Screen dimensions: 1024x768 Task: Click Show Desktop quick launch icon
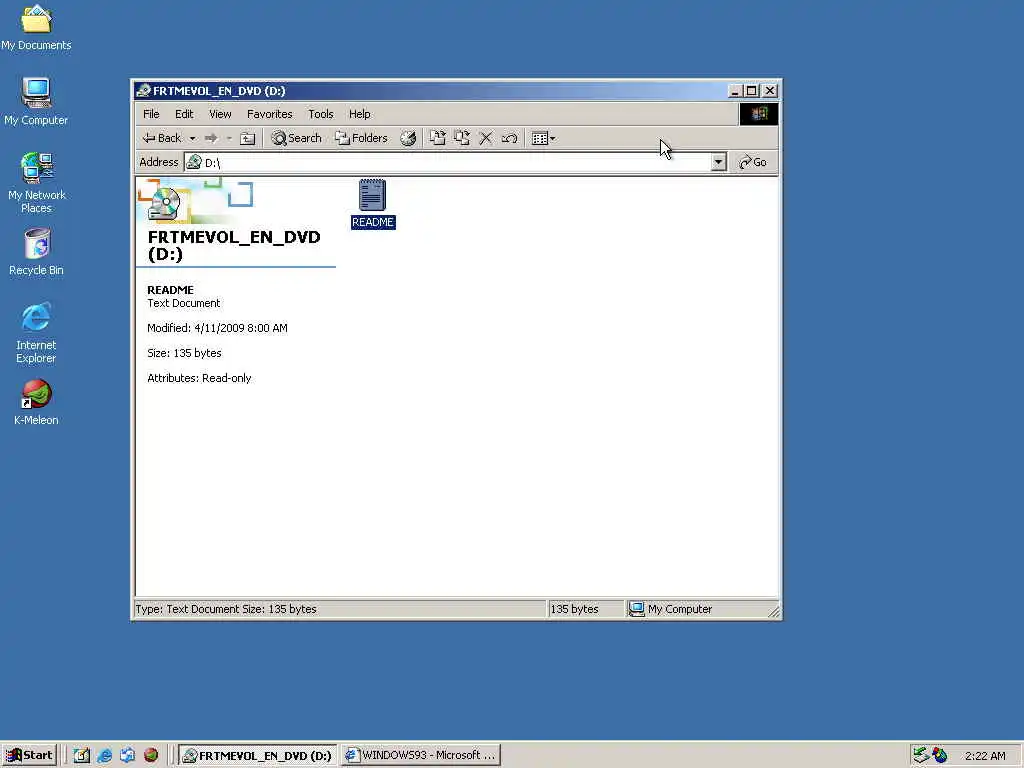(x=82, y=756)
